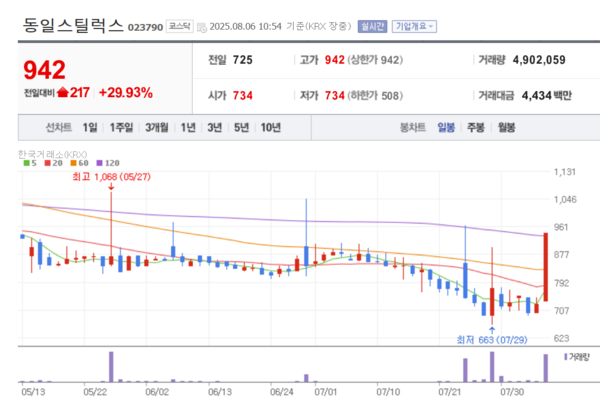Select the 1주일 line chart tab
Image resolution: width=600 pixels, height=410 pixels.
pyautogui.click(x=121, y=127)
